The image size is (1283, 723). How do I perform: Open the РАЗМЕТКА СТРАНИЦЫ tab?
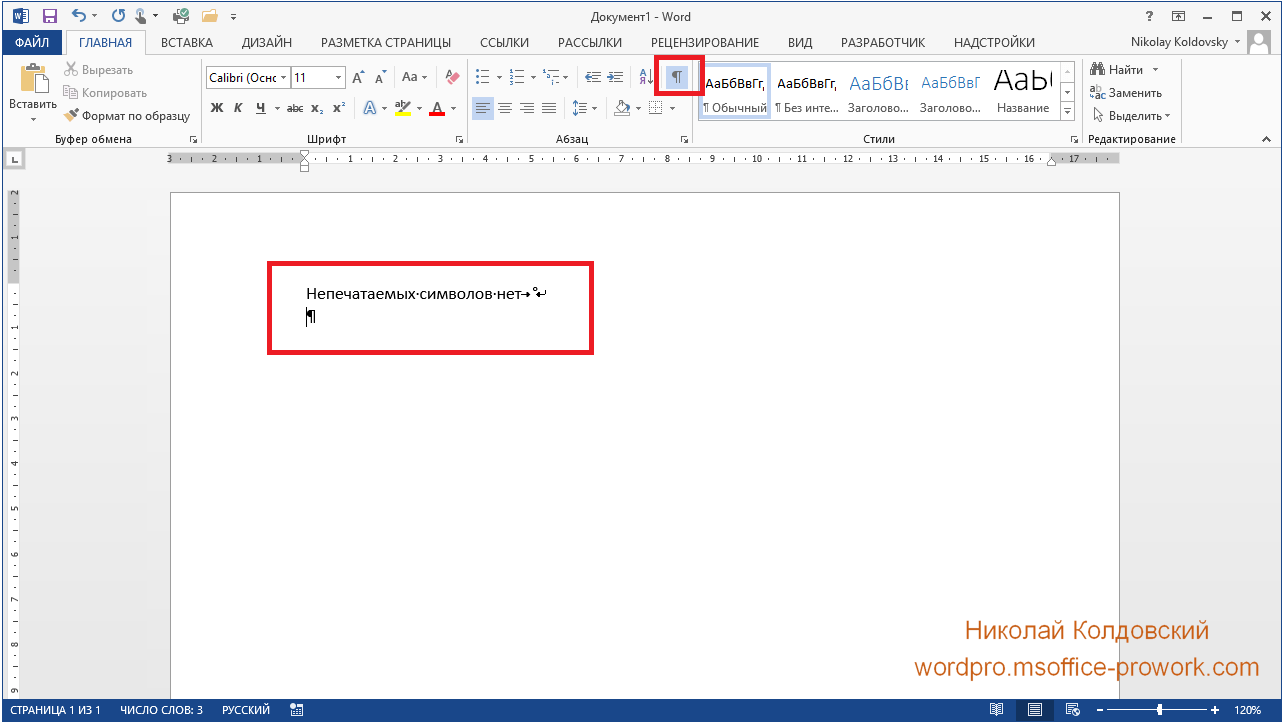click(386, 42)
